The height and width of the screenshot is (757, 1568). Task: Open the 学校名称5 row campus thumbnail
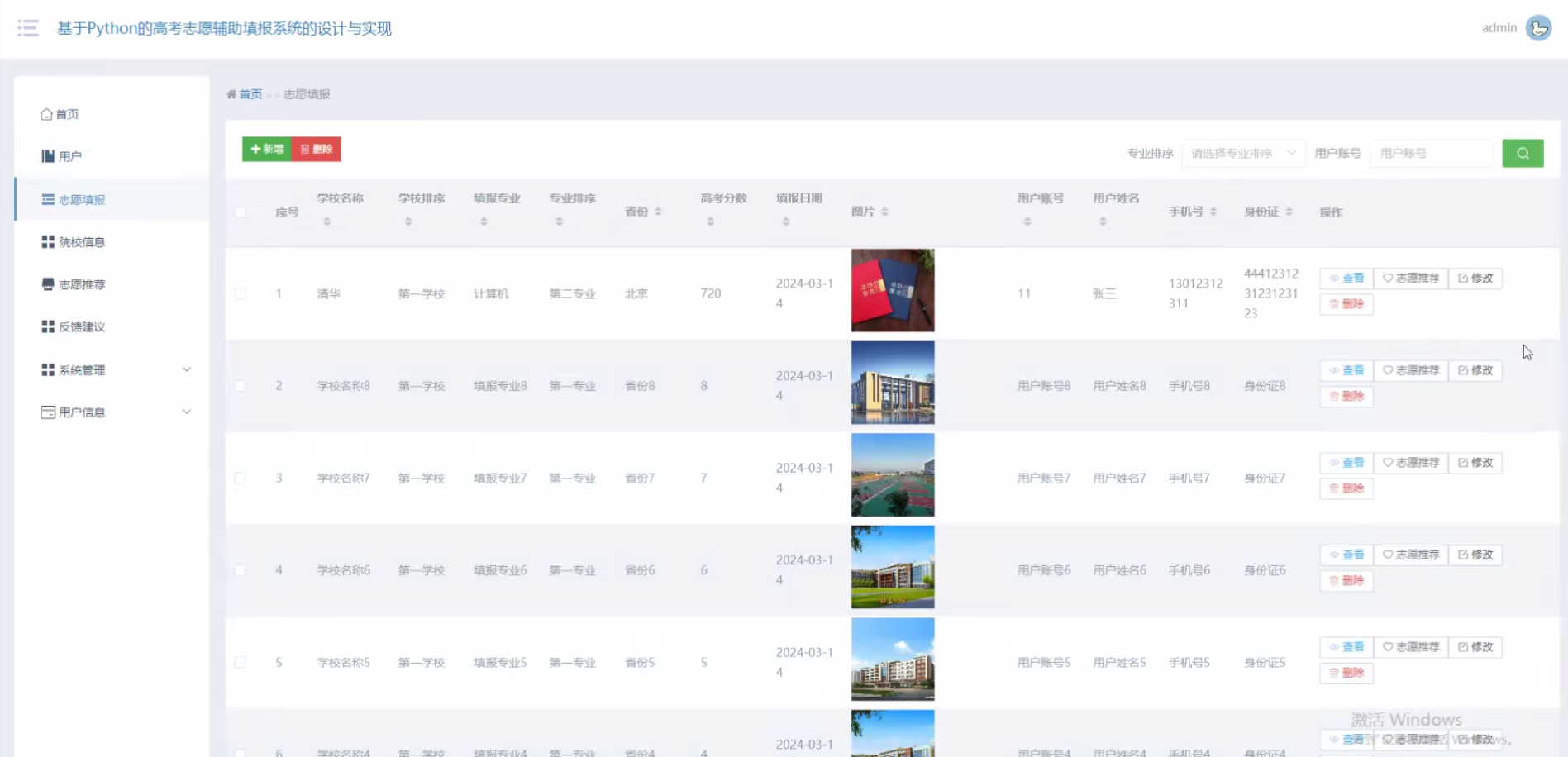(893, 659)
